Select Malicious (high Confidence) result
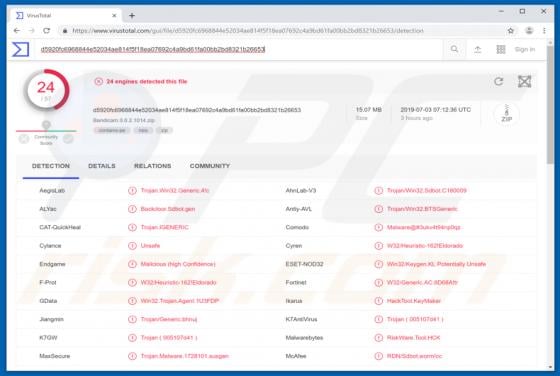Screen dimensions: 560x376 click(x=178, y=264)
